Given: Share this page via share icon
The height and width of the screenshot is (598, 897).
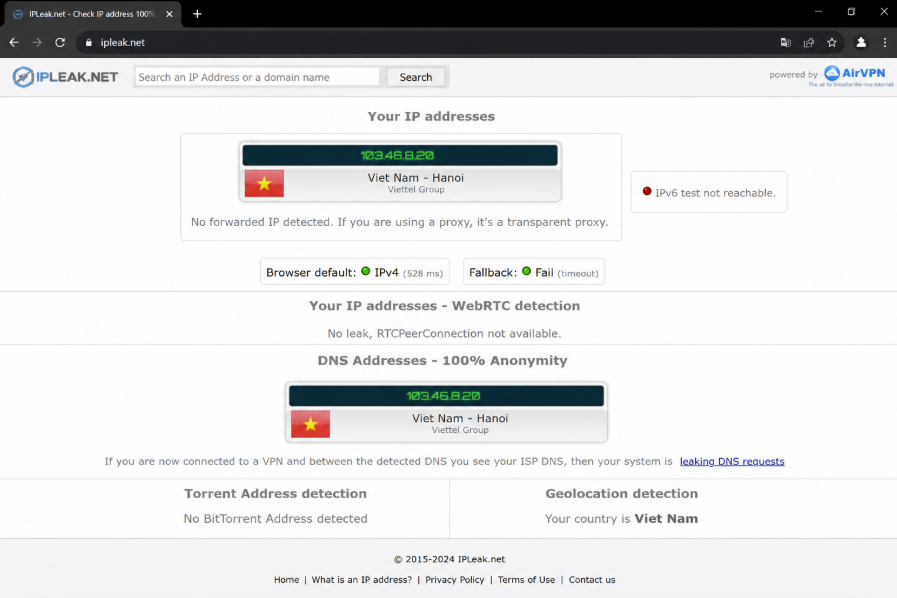Looking at the screenshot, I should 808,42.
